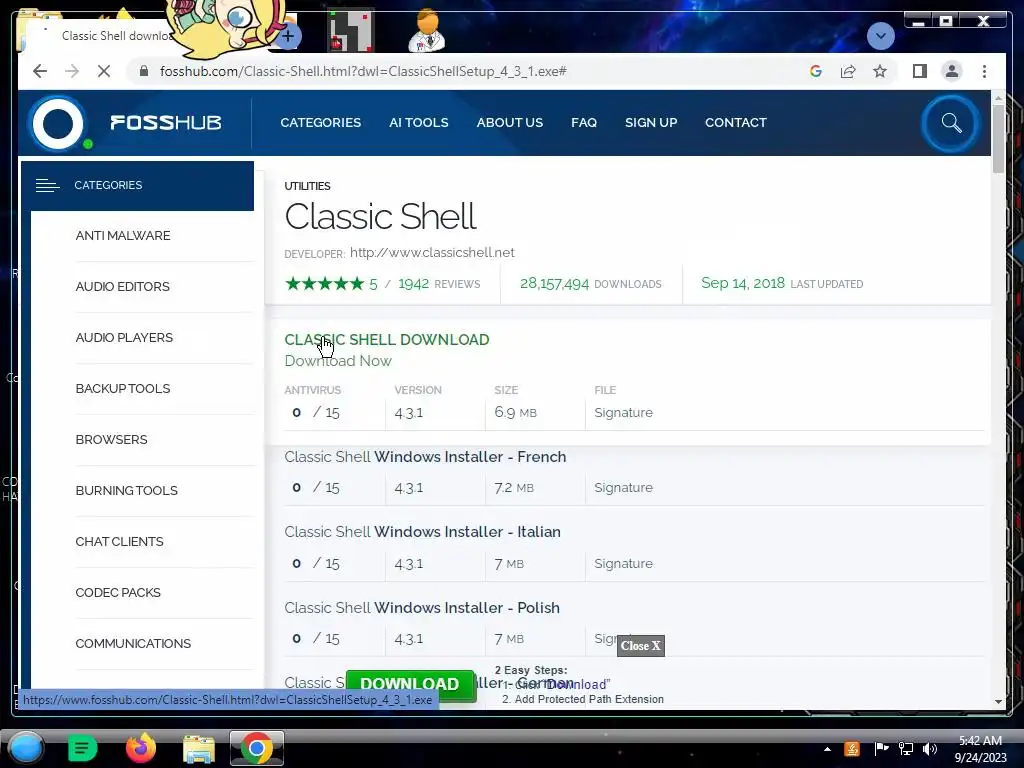This screenshot has width=1024, height=768.
Task: Download Windows Installer - French
Action: tap(425, 456)
